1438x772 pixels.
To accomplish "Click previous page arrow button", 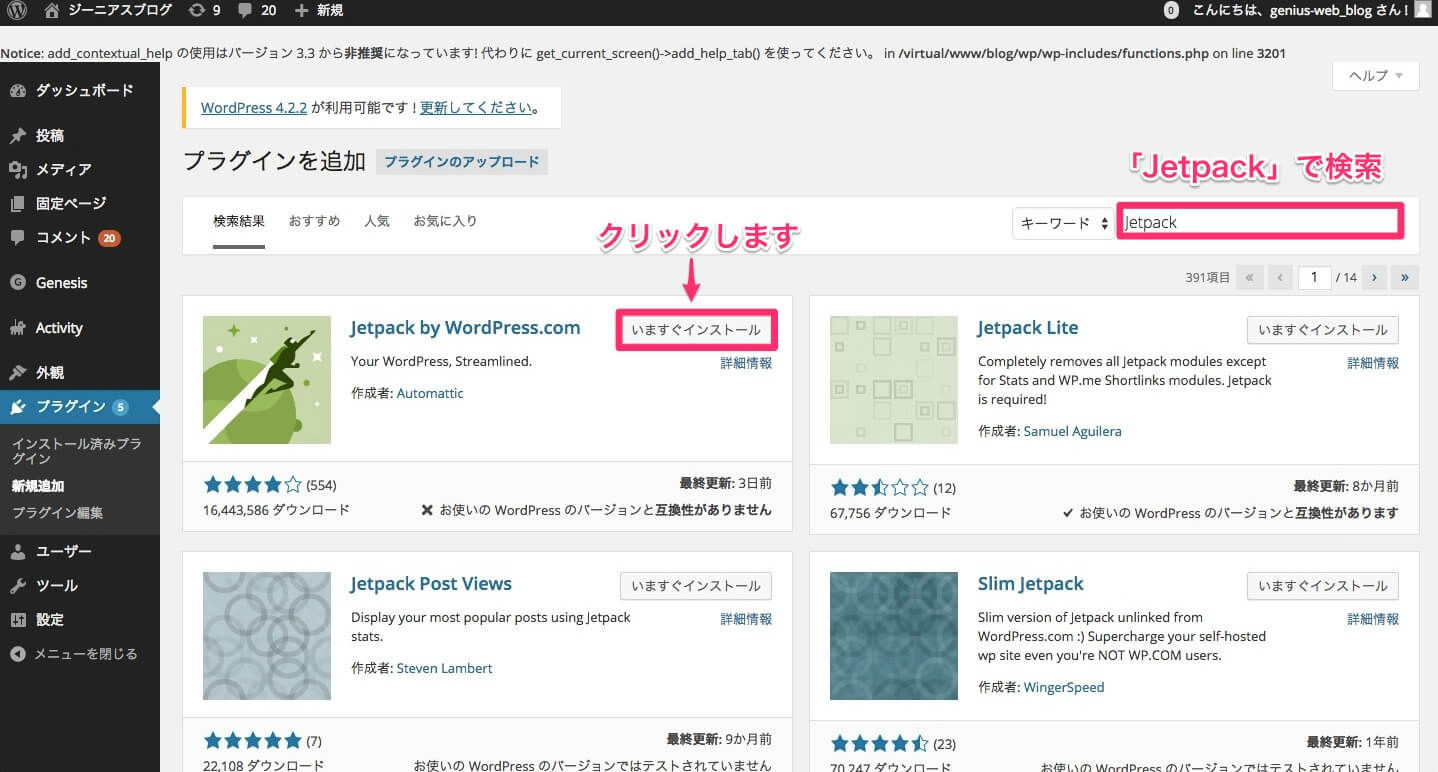I will [1280, 277].
